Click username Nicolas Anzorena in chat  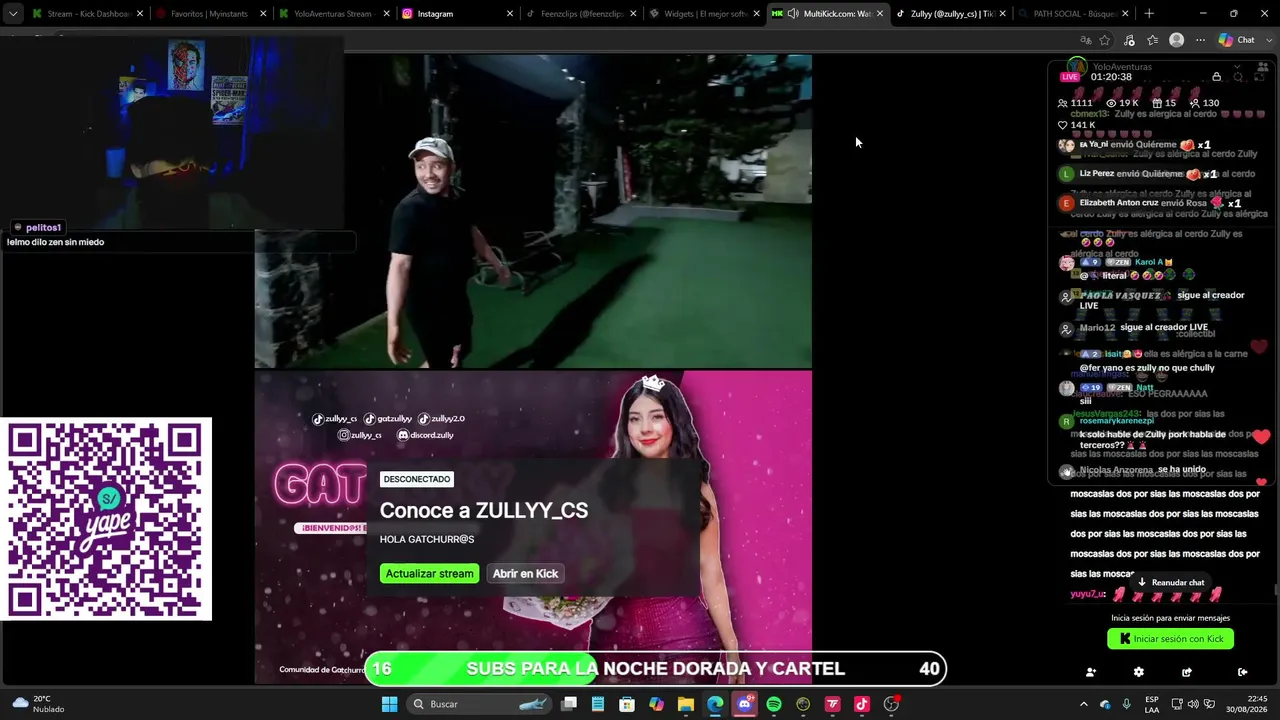[1116, 470]
